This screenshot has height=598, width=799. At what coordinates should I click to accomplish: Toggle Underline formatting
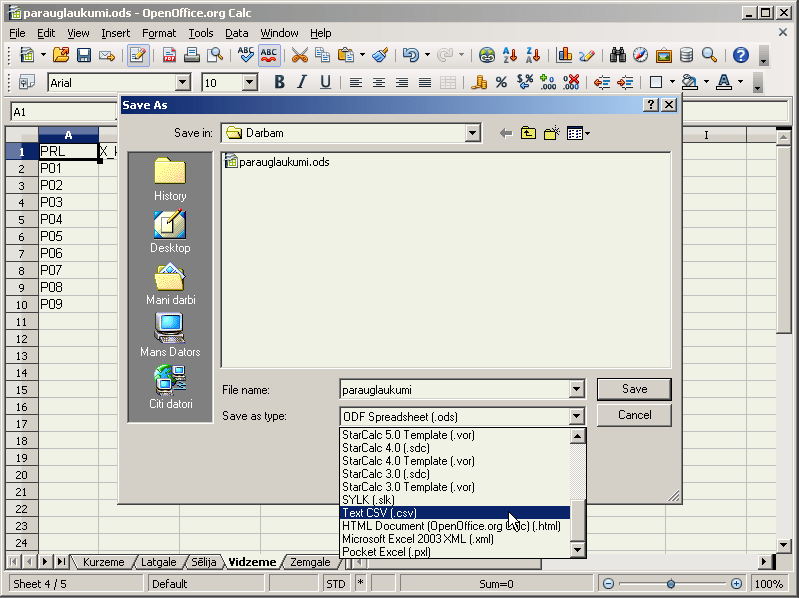click(x=325, y=82)
